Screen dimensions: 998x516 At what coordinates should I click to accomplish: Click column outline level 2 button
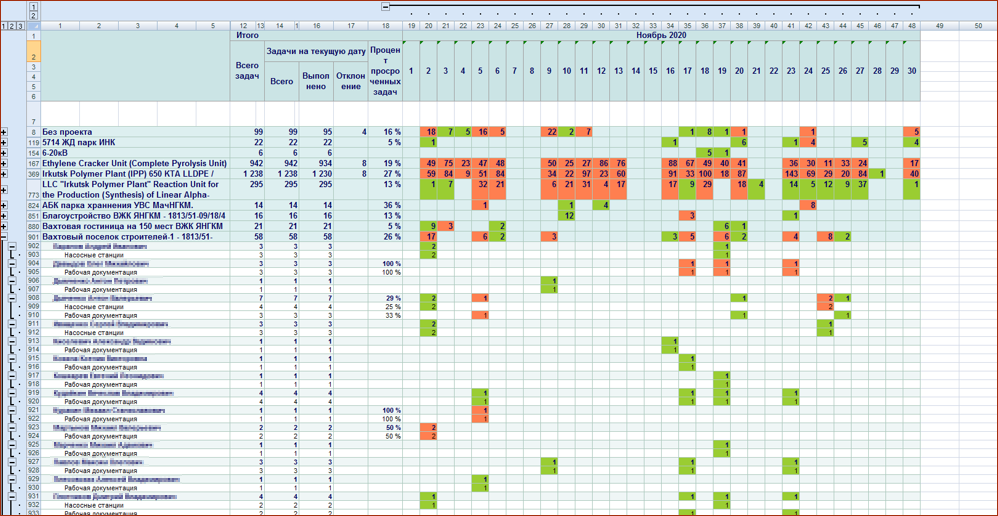pyautogui.click(x=33, y=14)
